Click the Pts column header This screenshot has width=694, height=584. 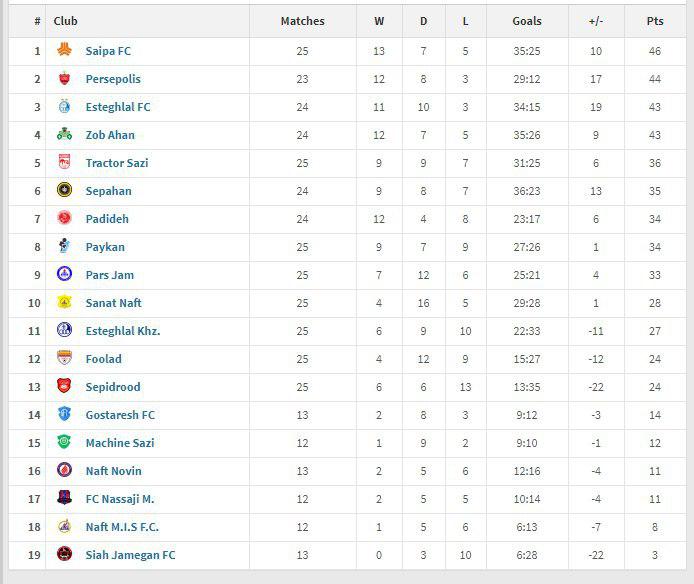pyautogui.click(x=655, y=21)
